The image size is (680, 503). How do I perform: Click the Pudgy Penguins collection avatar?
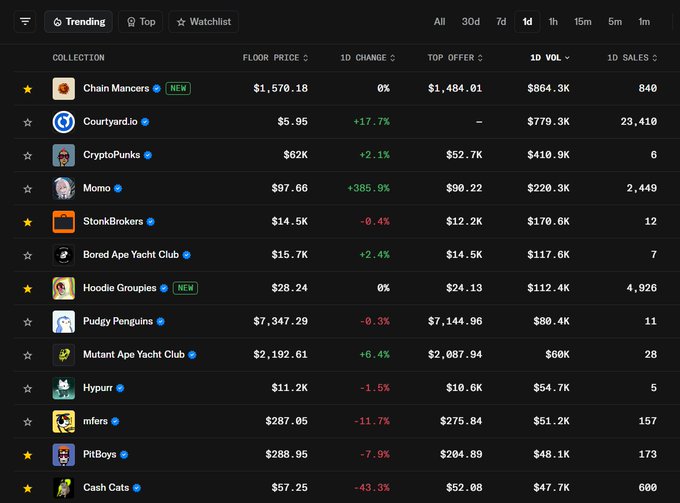[x=64, y=321]
